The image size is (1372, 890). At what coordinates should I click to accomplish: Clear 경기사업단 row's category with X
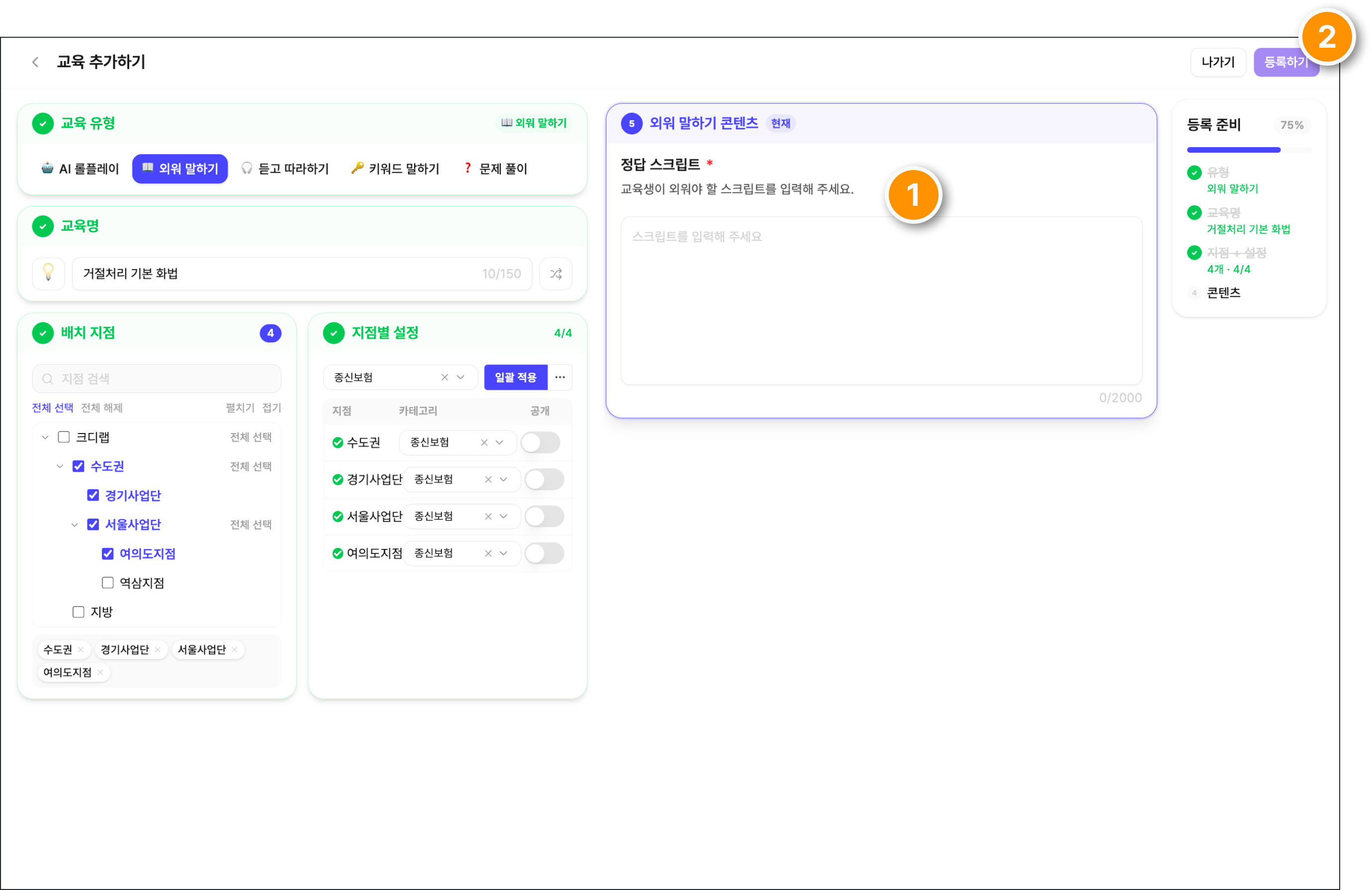click(488, 479)
